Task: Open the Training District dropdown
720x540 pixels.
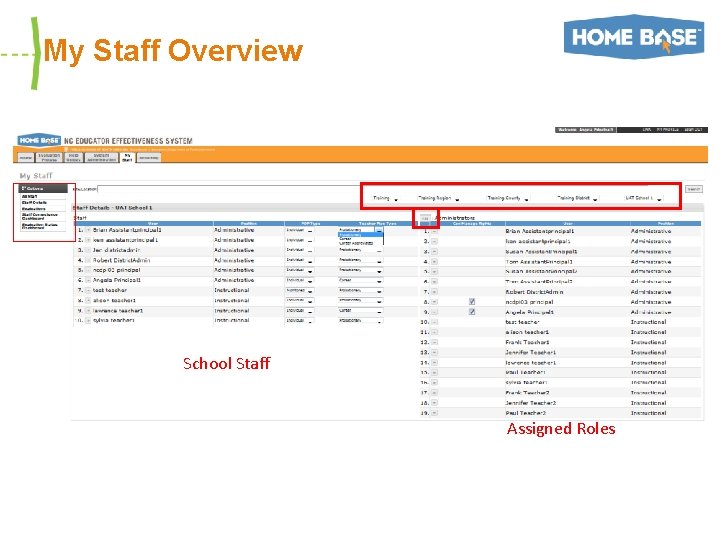Action: (577, 198)
